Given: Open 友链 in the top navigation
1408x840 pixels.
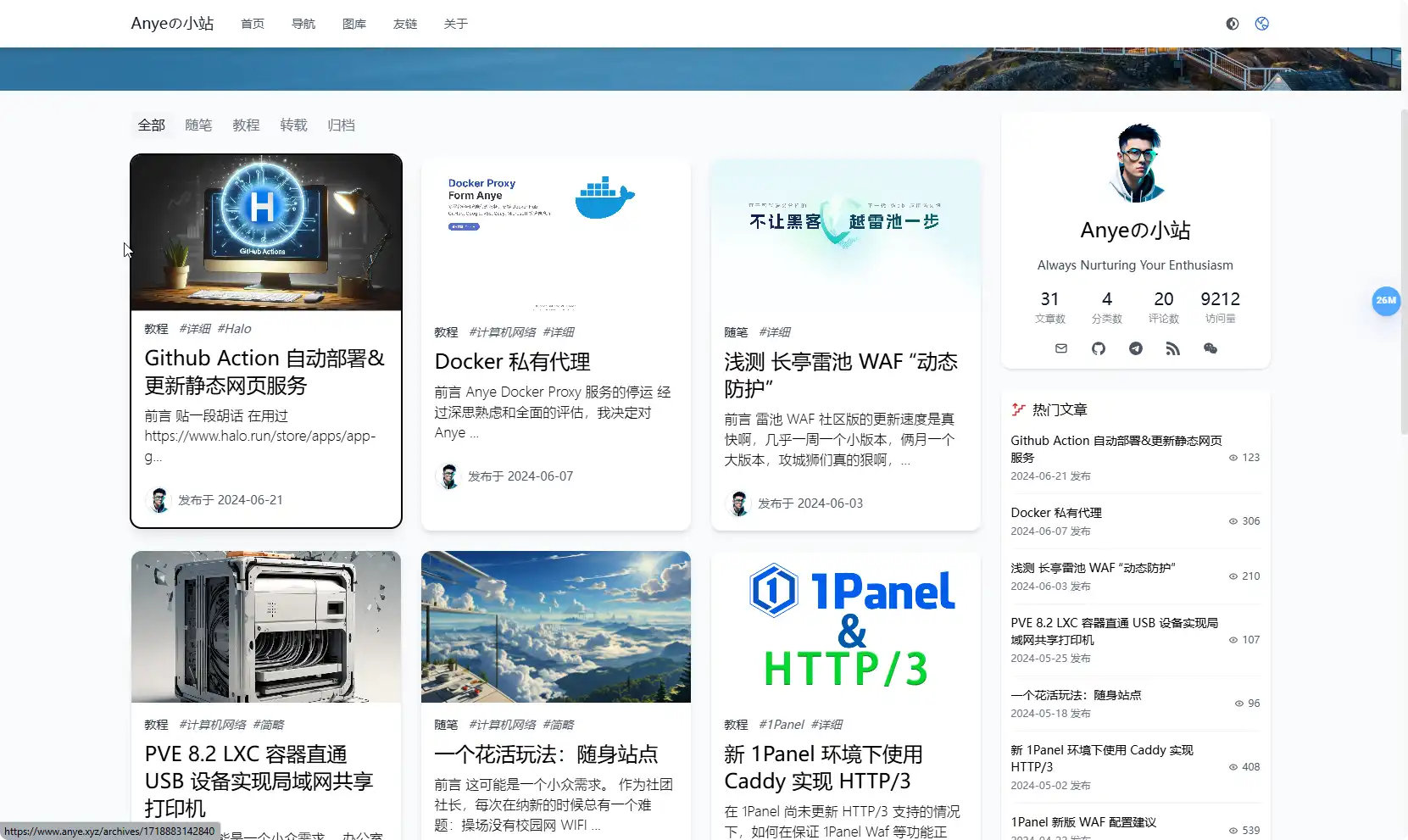Looking at the screenshot, I should pos(405,24).
